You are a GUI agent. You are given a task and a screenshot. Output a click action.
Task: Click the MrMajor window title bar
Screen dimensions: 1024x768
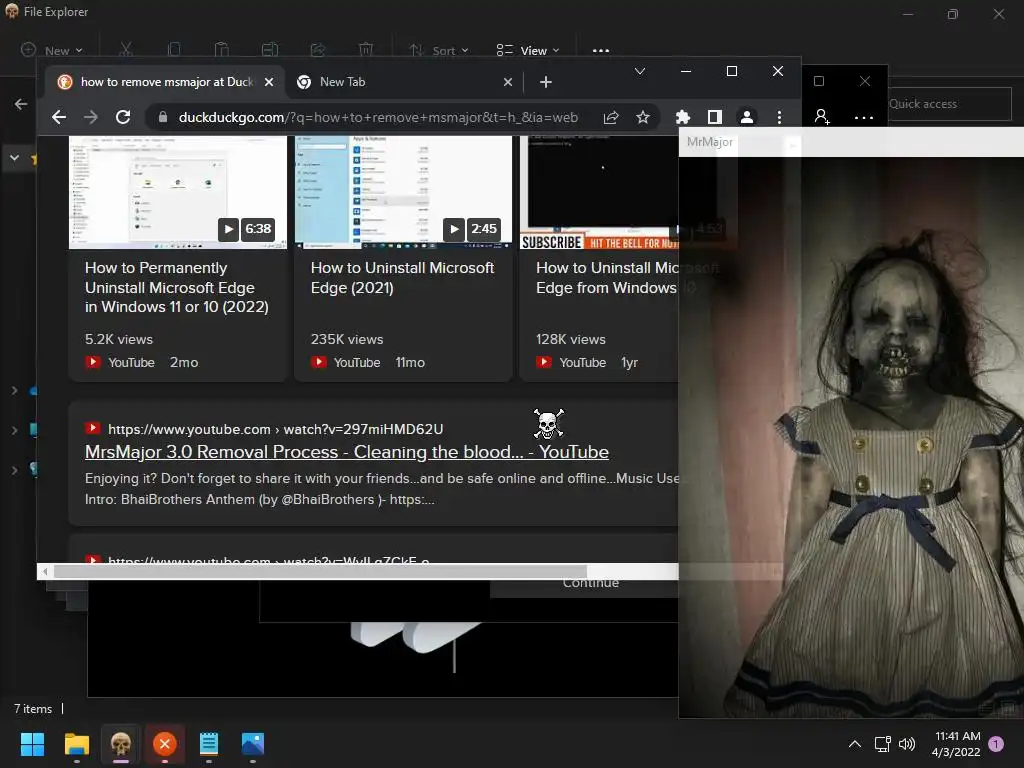click(851, 142)
